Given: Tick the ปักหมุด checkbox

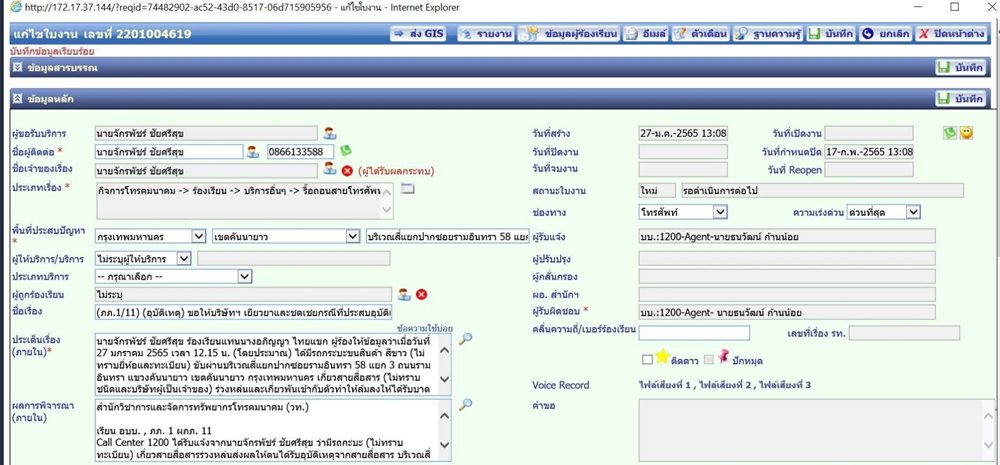Looking at the screenshot, I should pyautogui.click(x=709, y=360).
